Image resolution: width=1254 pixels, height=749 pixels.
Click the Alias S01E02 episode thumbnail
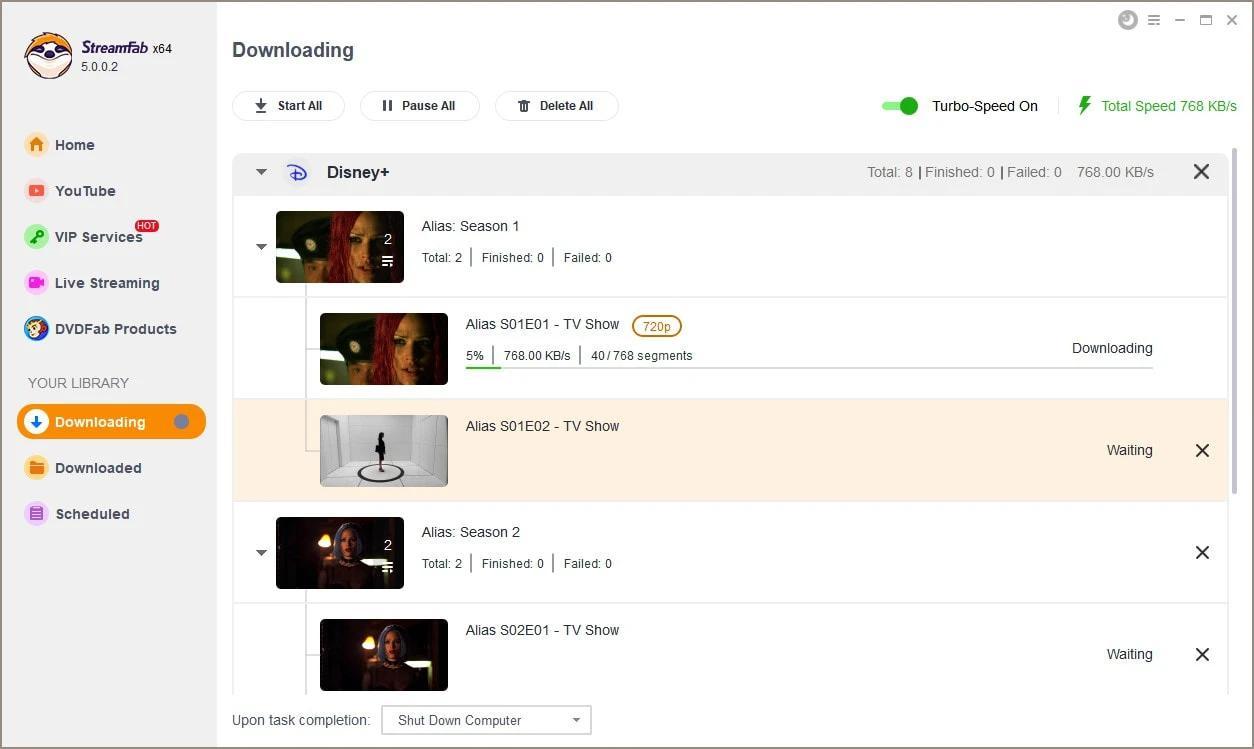[x=383, y=450]
